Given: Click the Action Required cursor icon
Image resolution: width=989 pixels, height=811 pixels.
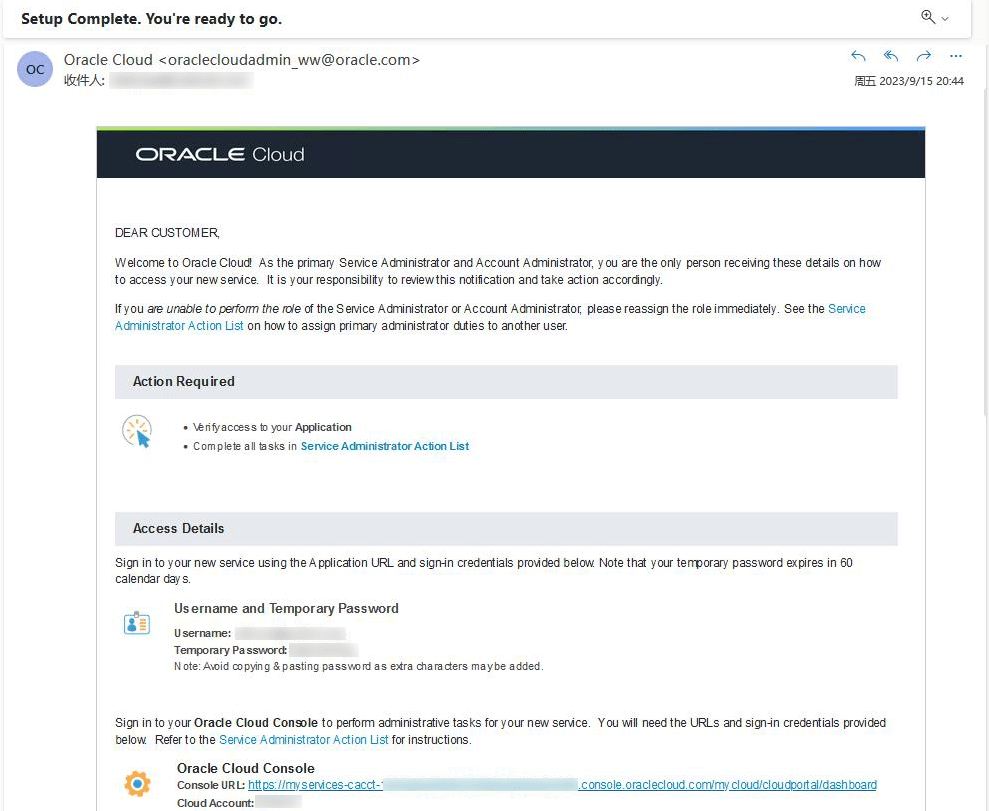Looking at the screenshot, I should (137, 431).
